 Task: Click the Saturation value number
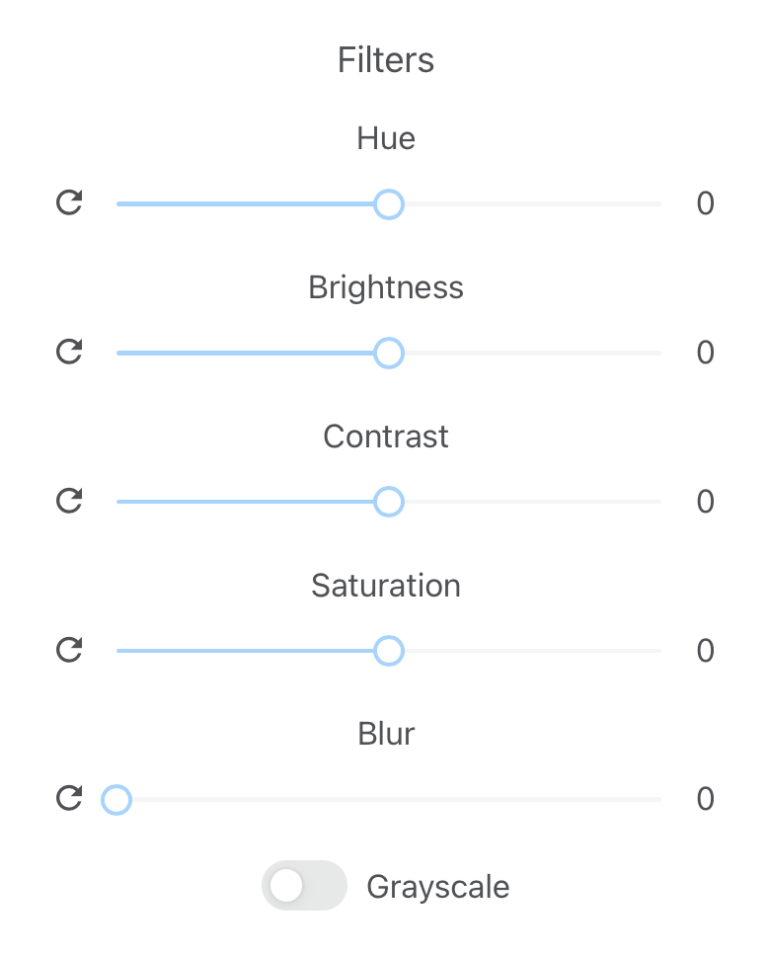(x=705, y=651)
